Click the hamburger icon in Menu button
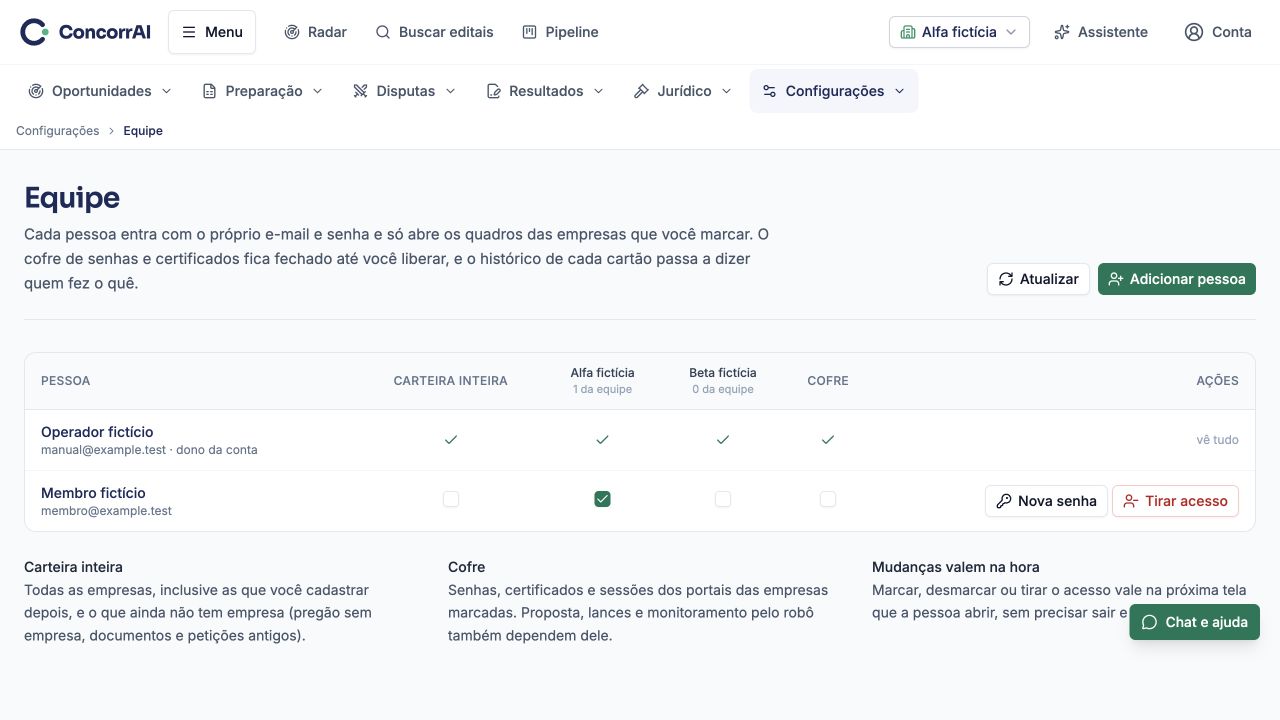 (189, 32)
